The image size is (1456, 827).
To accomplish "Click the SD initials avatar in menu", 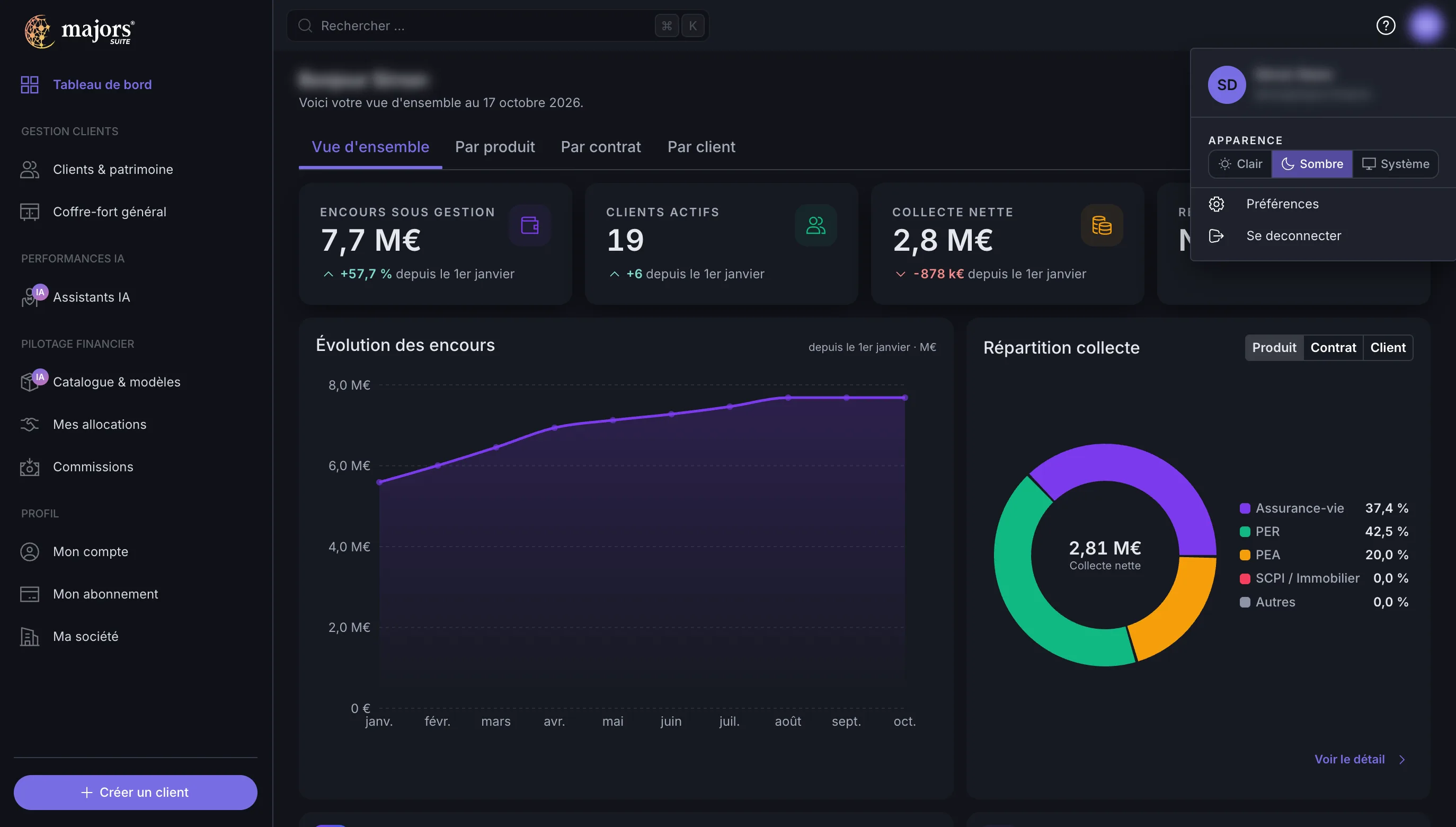I will pyautogui.click(x=1227, y=85).
